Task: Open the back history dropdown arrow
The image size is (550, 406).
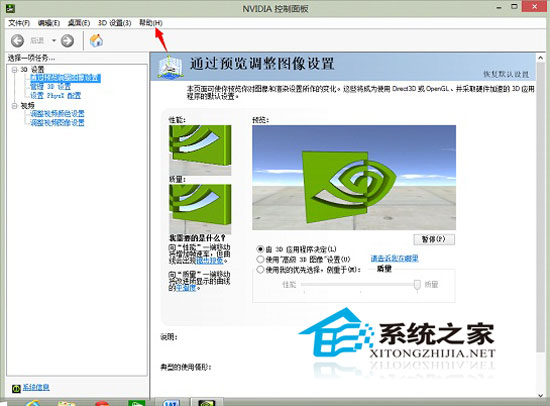Action: (54, 41)
